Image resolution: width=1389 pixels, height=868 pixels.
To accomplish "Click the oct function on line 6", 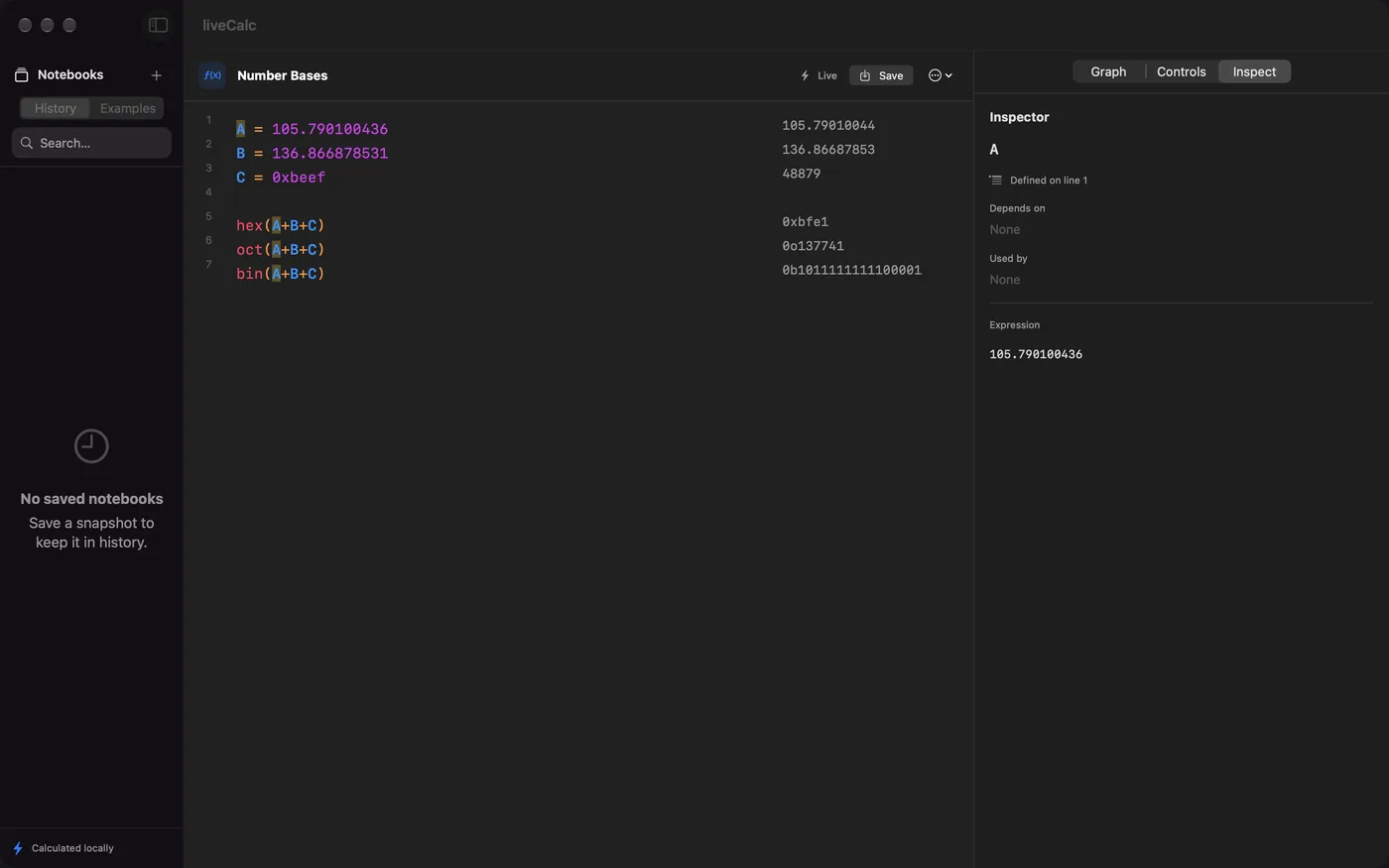I will click(x=249, y=249).
